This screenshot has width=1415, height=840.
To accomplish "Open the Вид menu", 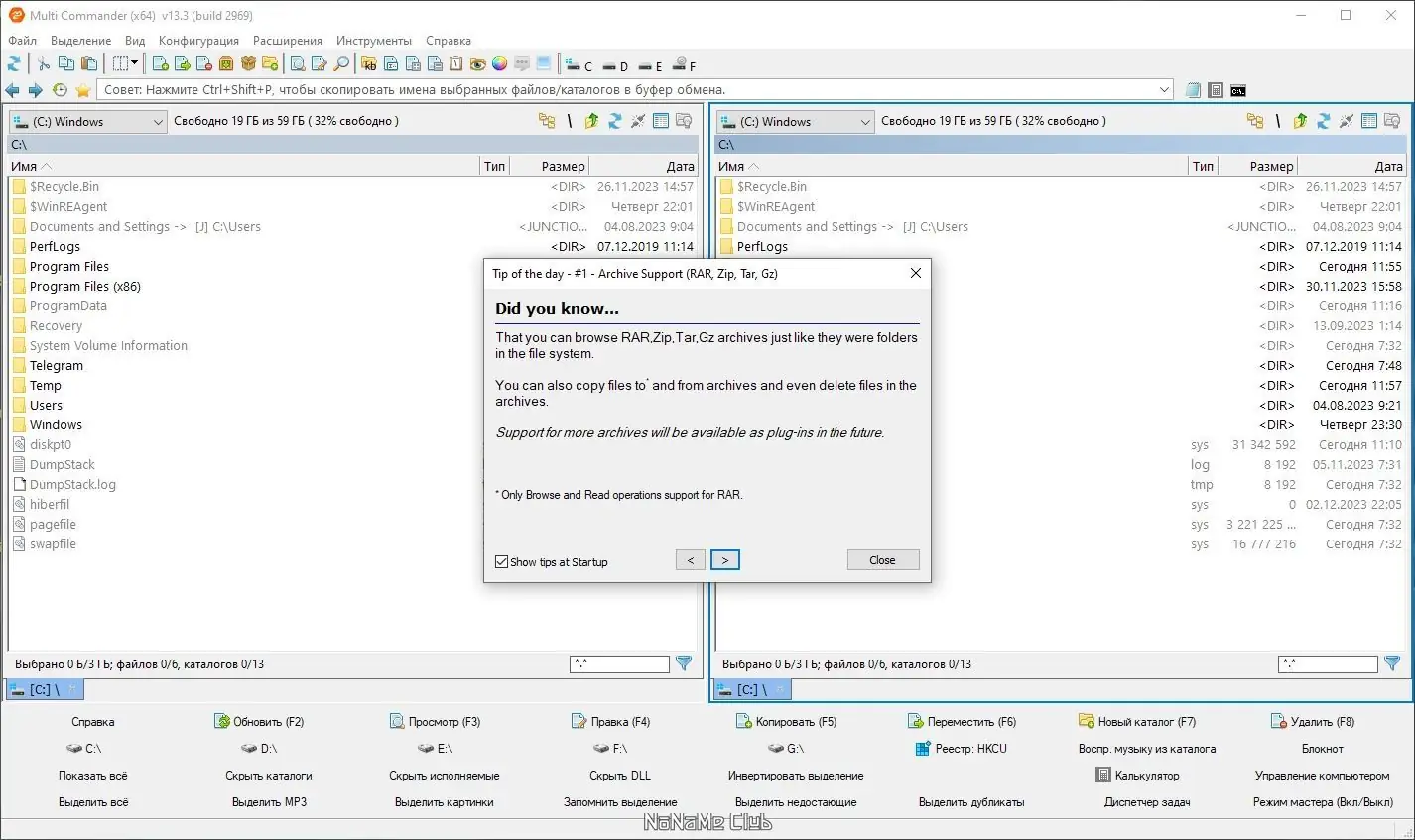I will (x=135, y=41).
